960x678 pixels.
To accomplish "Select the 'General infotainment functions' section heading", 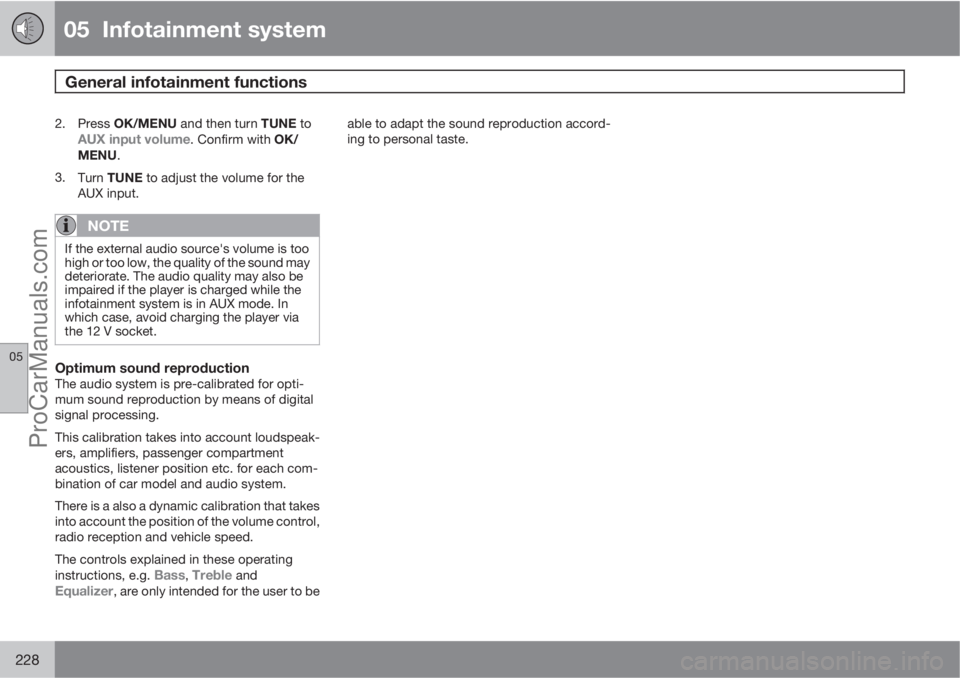I will pos(186,82).
